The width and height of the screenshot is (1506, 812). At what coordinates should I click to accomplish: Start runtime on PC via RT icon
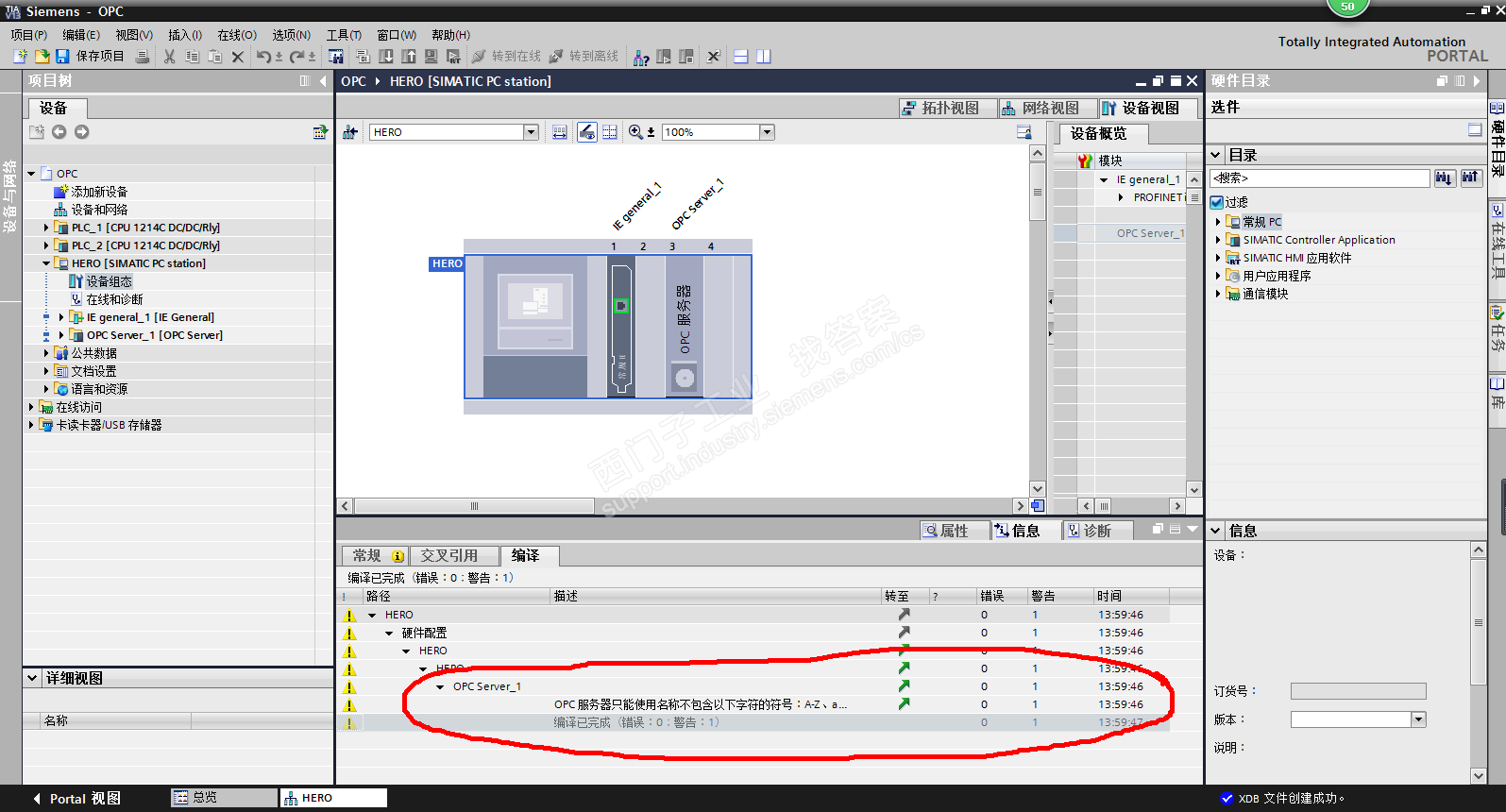(454, 57)
